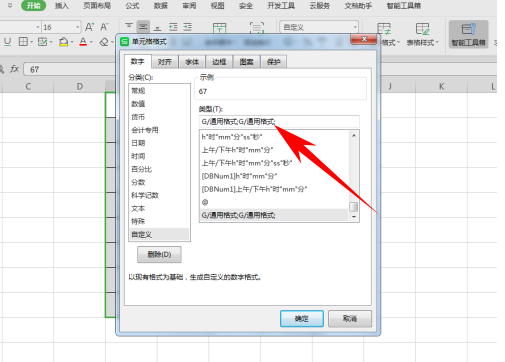
Task: Open the cell borders icon
Action: coord(23,42)
